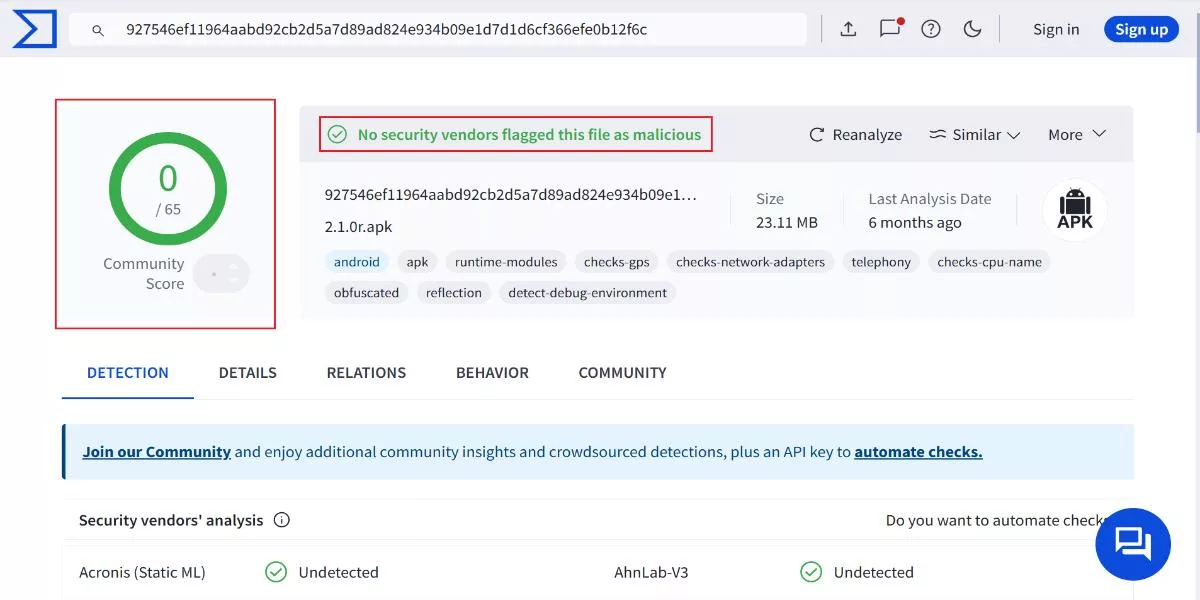Click the Sign up button

(1141, 29)
